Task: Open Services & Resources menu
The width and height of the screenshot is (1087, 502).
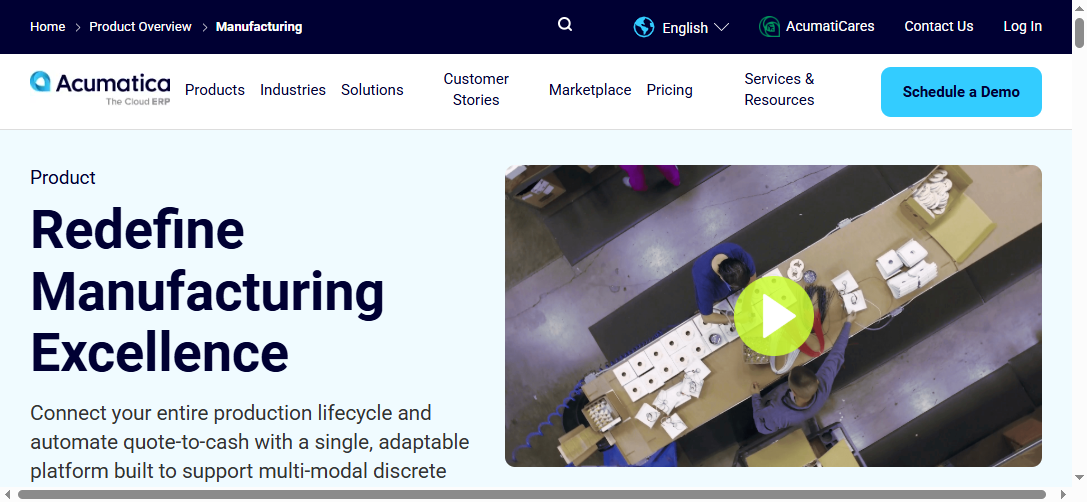Action: coord(779,89)
